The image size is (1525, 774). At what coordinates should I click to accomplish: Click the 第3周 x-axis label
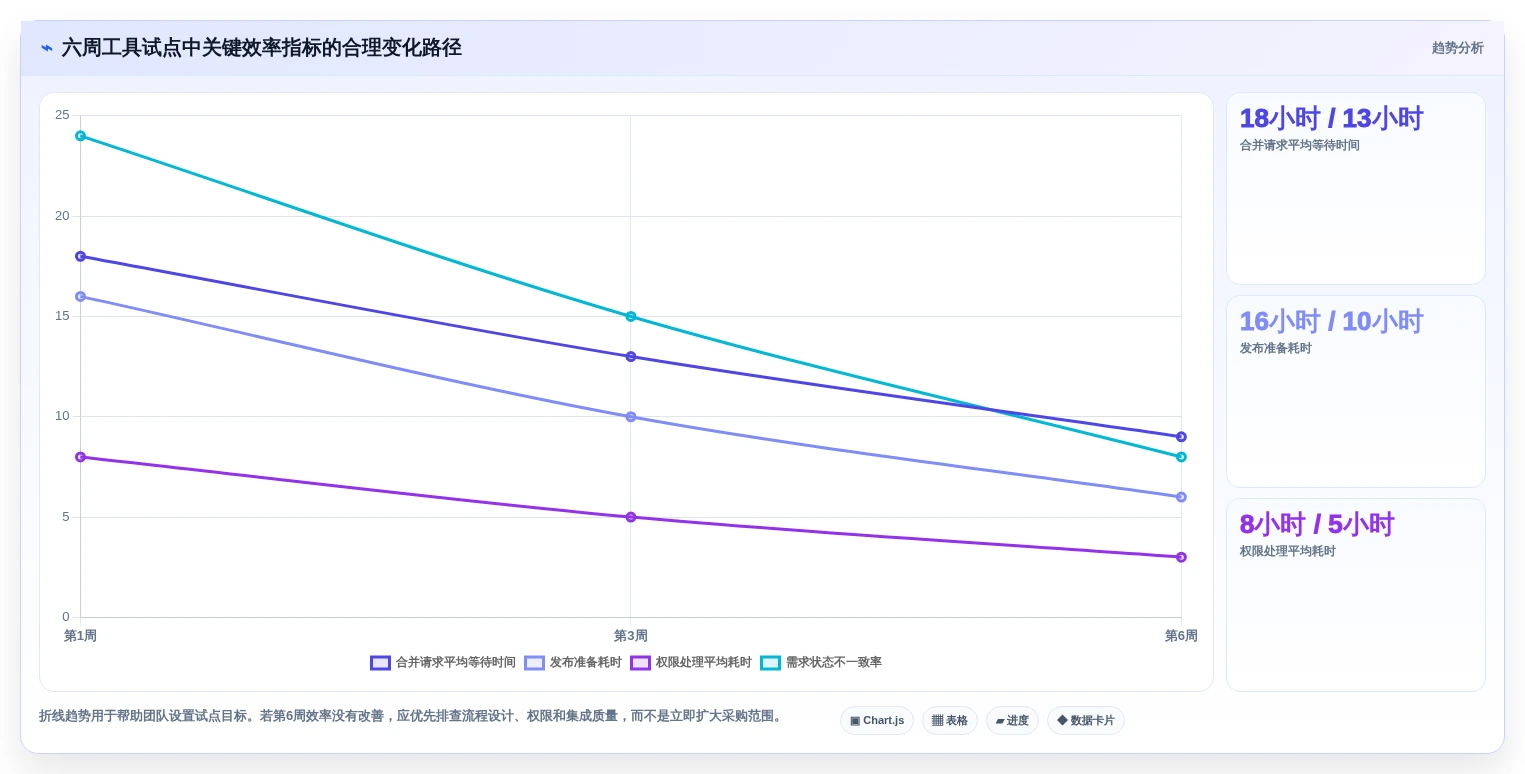point(630,636)
